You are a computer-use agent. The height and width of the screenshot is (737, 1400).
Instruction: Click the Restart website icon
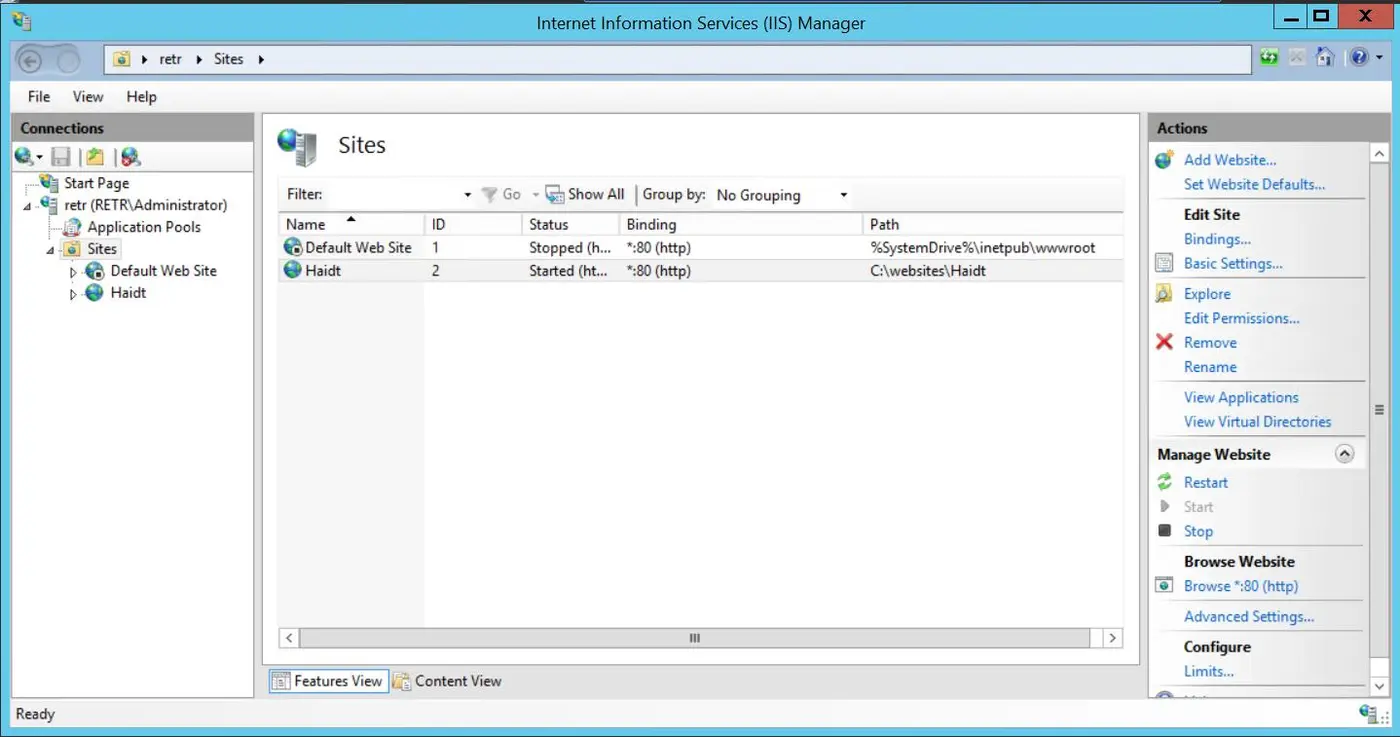(x=1164, y=482)
